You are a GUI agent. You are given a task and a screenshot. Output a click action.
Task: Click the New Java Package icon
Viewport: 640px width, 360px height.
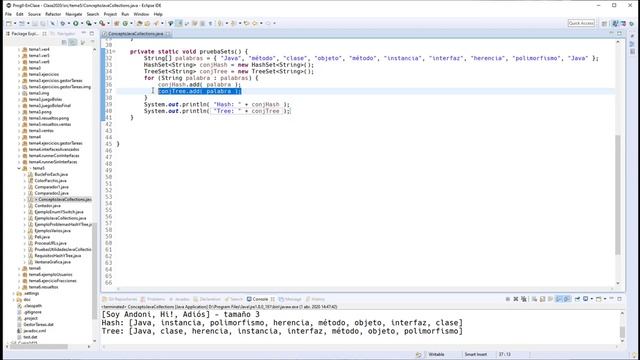[x=116, y=23]
